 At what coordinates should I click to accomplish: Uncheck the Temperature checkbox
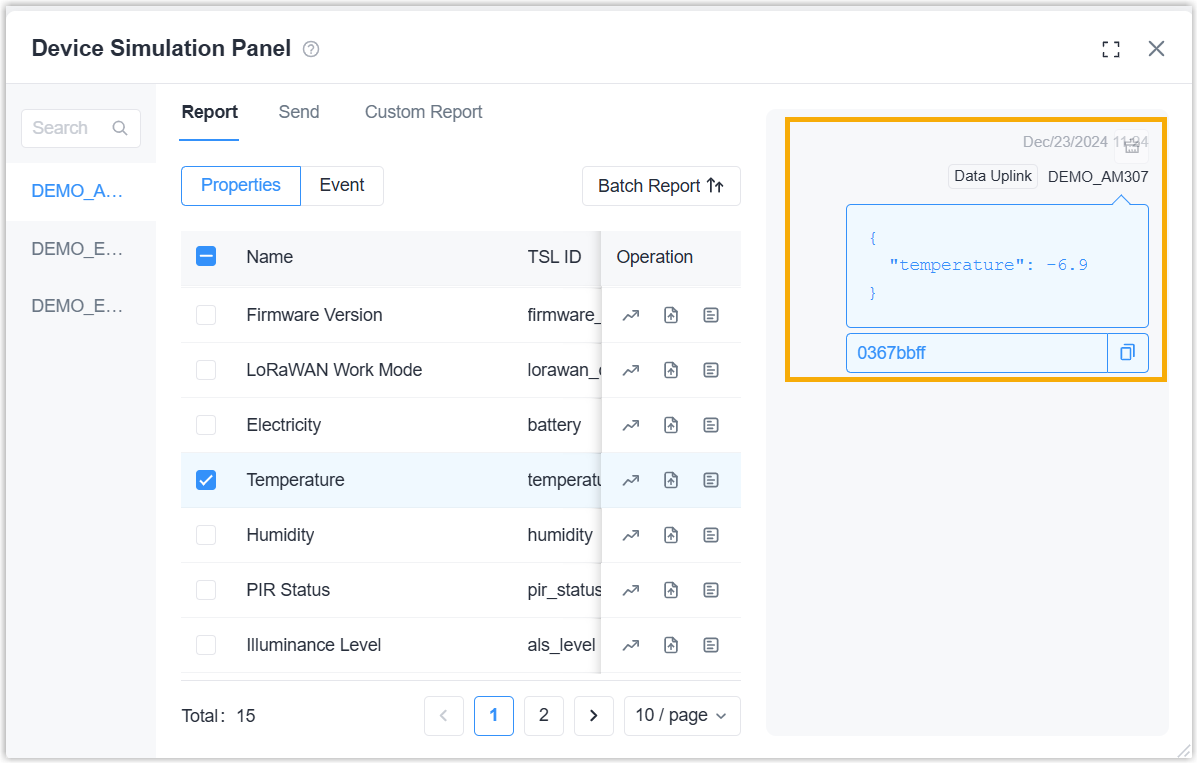pos(206,481)
